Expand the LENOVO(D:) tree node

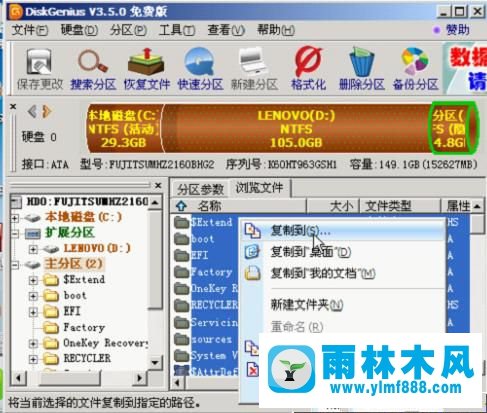(33, 249)
